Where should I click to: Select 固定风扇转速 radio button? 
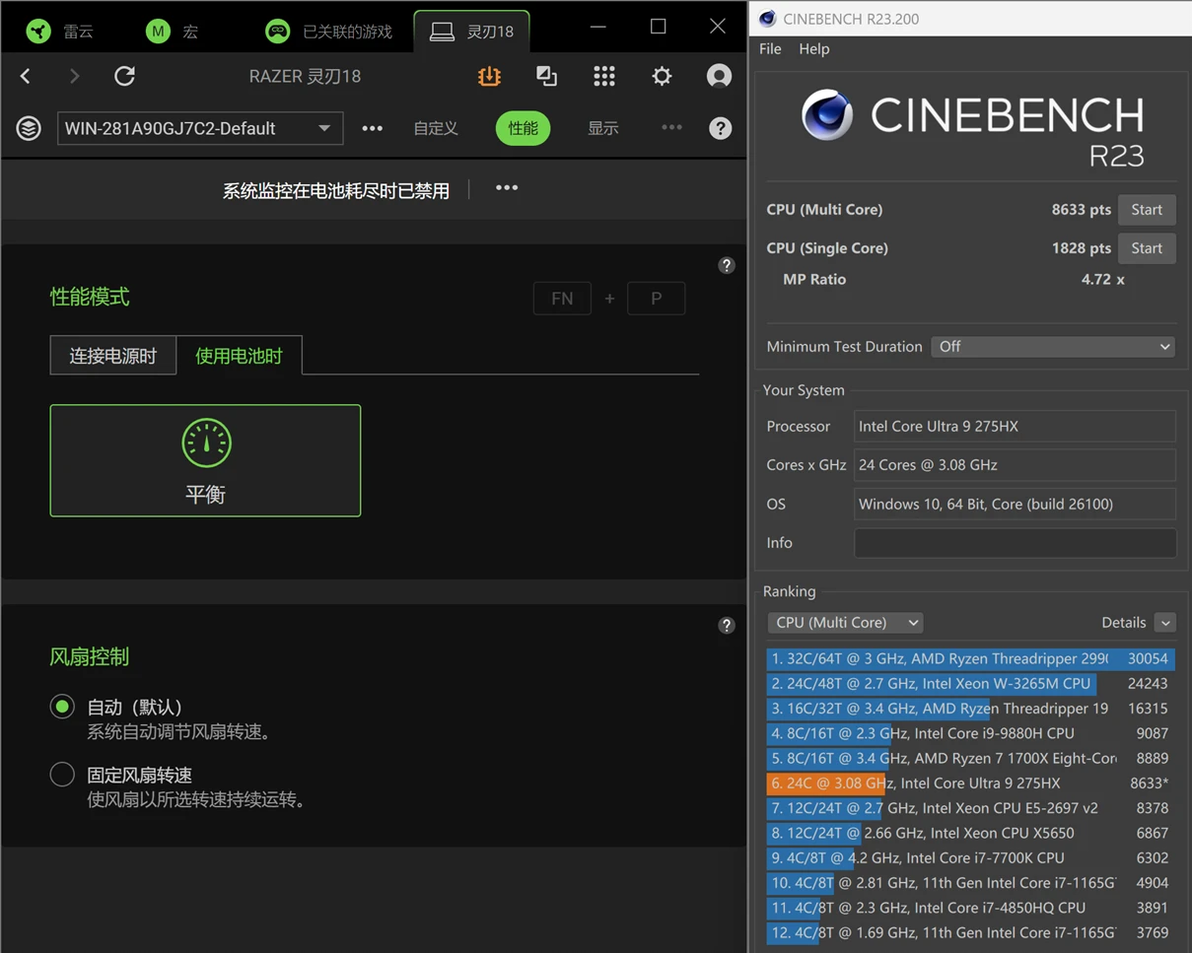(62, 774)
